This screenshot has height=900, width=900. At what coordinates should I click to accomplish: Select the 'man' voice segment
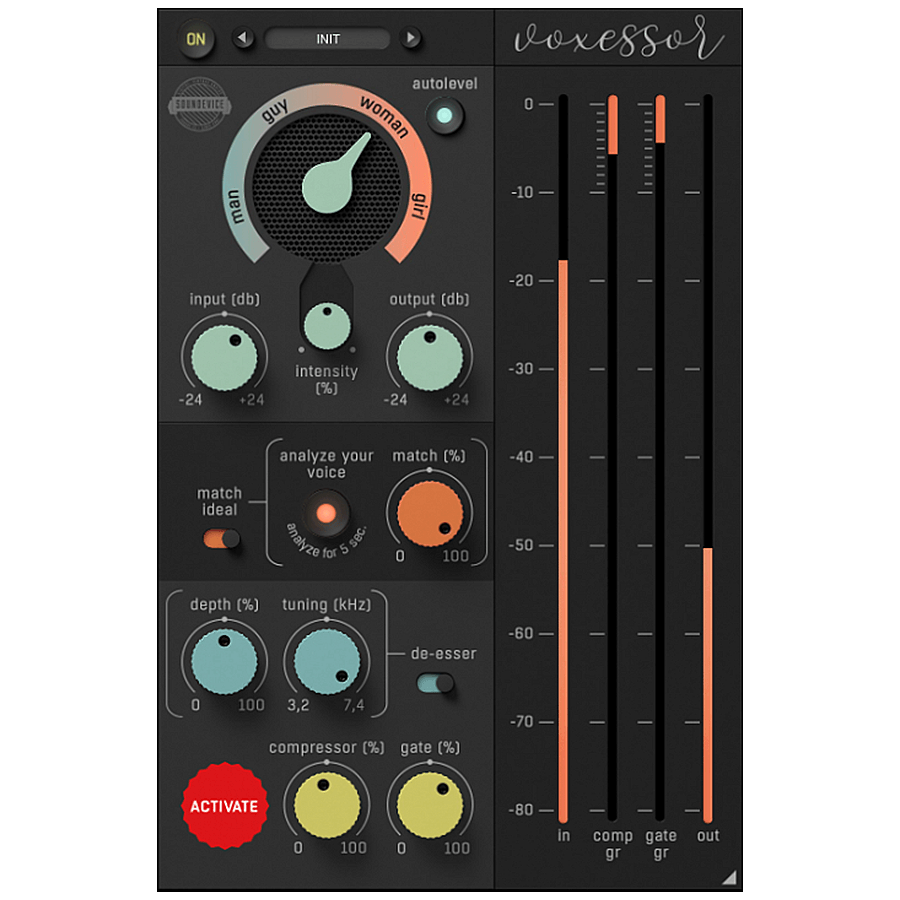pos(235,207)
